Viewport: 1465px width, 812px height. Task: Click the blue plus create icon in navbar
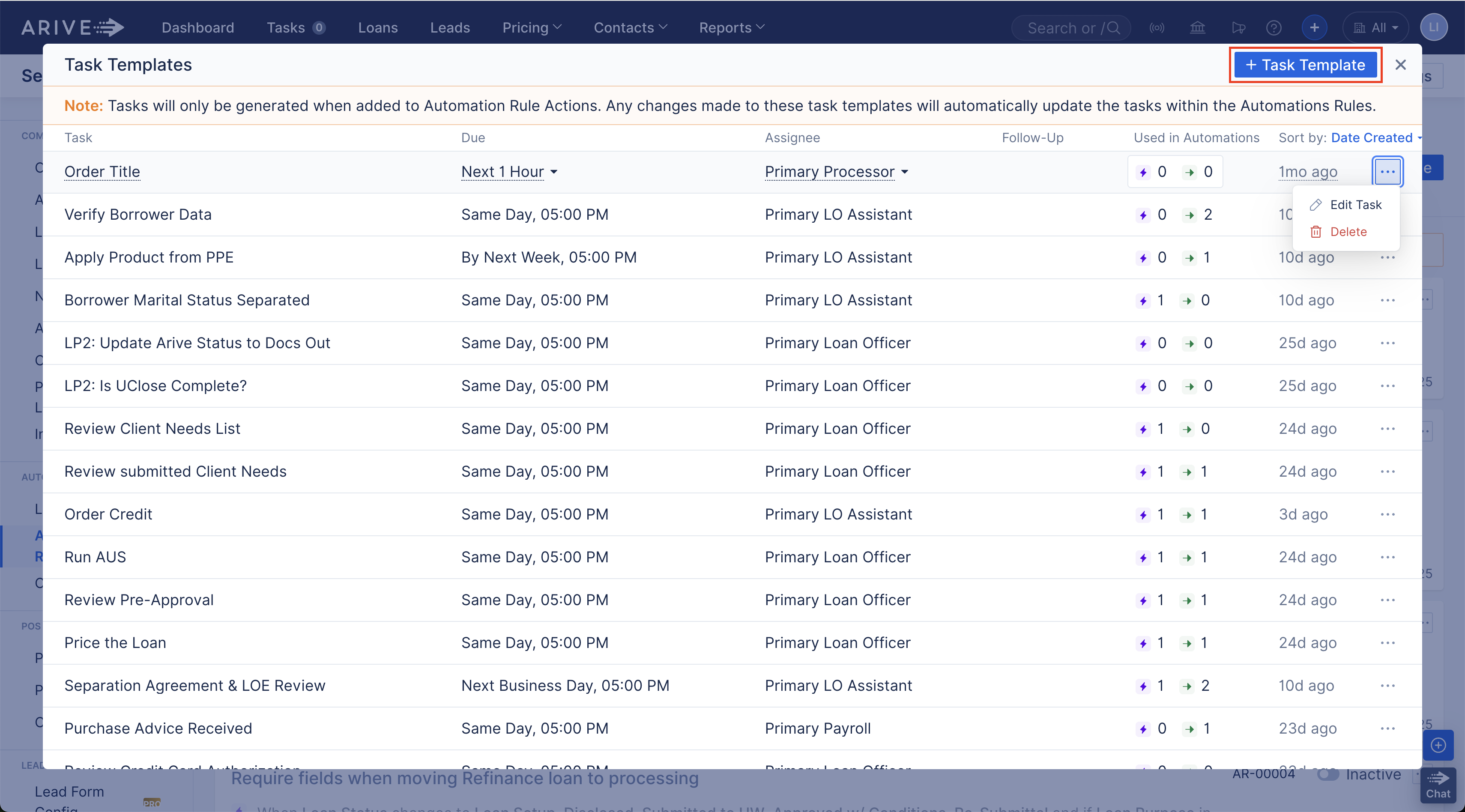click(x=1314, y=27)
